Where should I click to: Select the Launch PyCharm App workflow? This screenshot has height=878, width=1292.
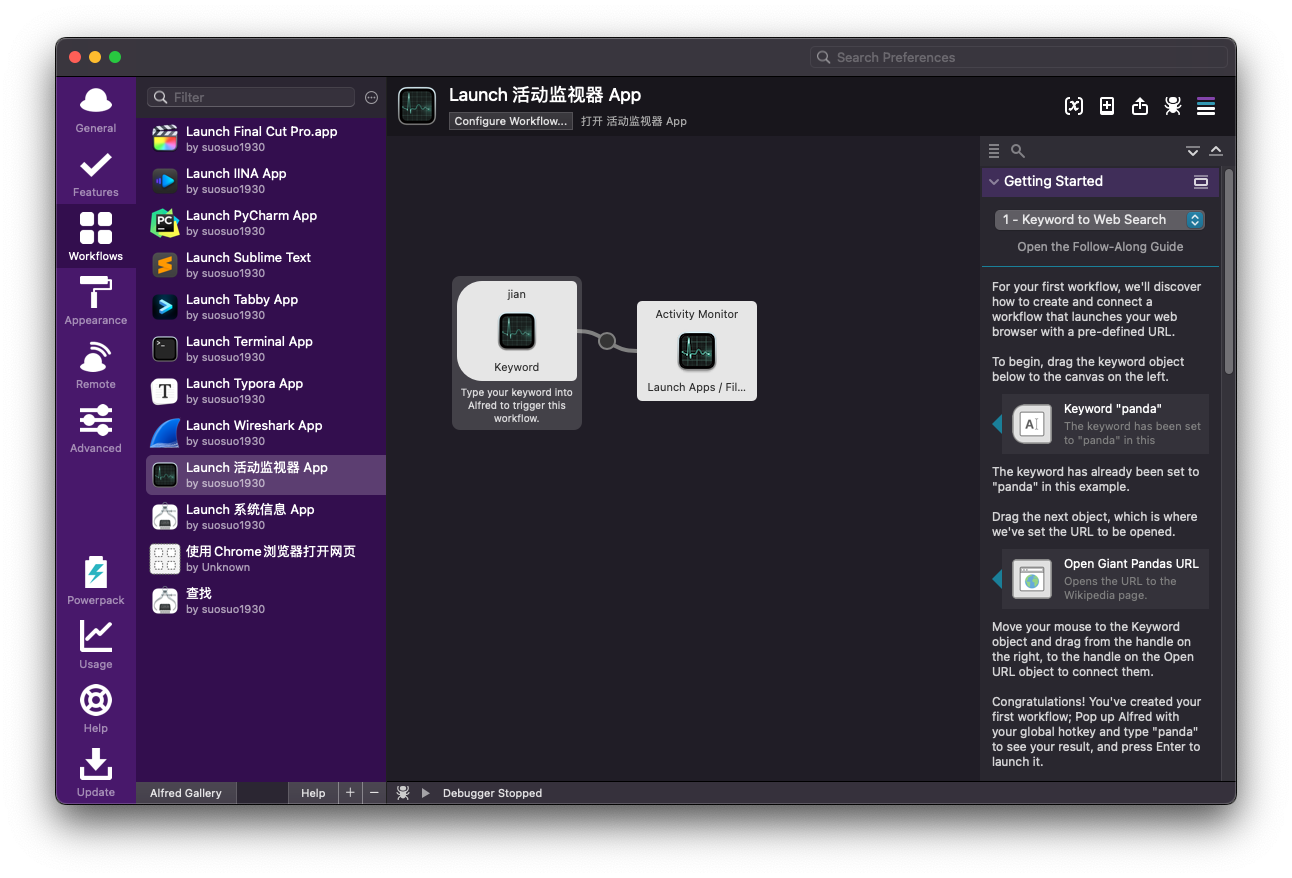[x=266, y=223]
